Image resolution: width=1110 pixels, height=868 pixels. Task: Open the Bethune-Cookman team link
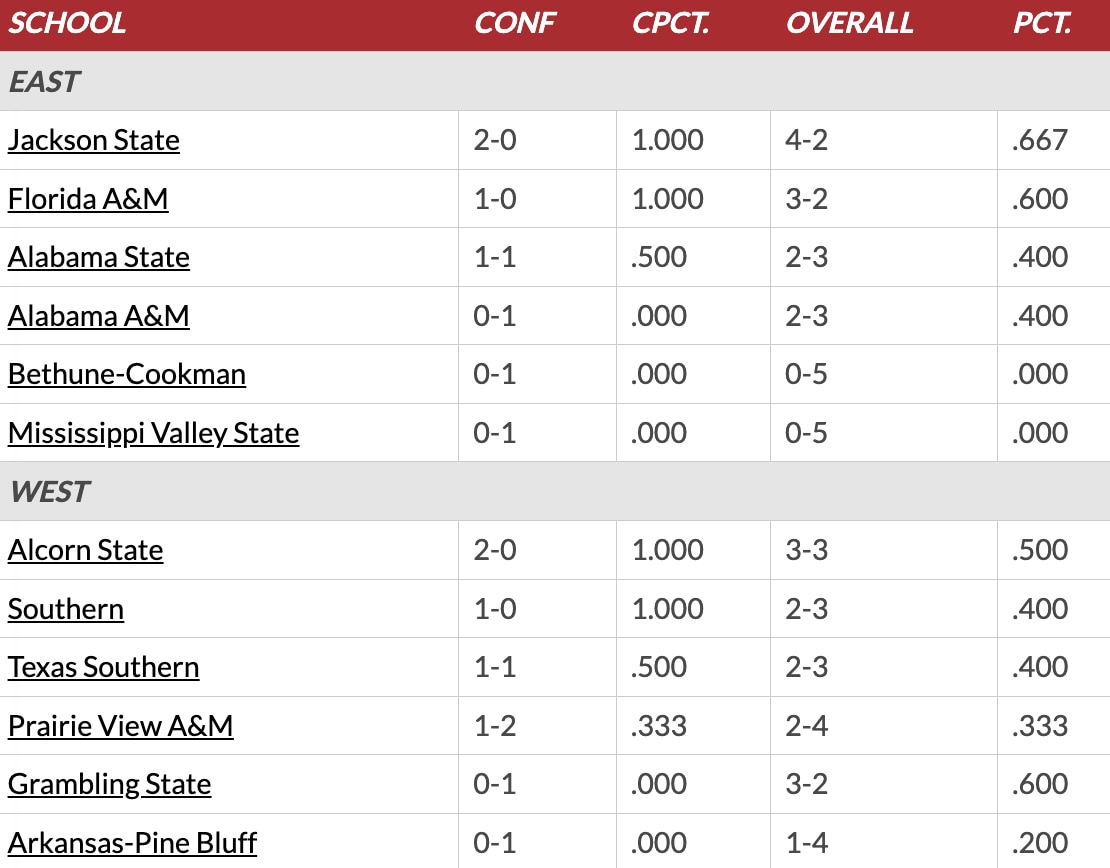tap(127, 374)
